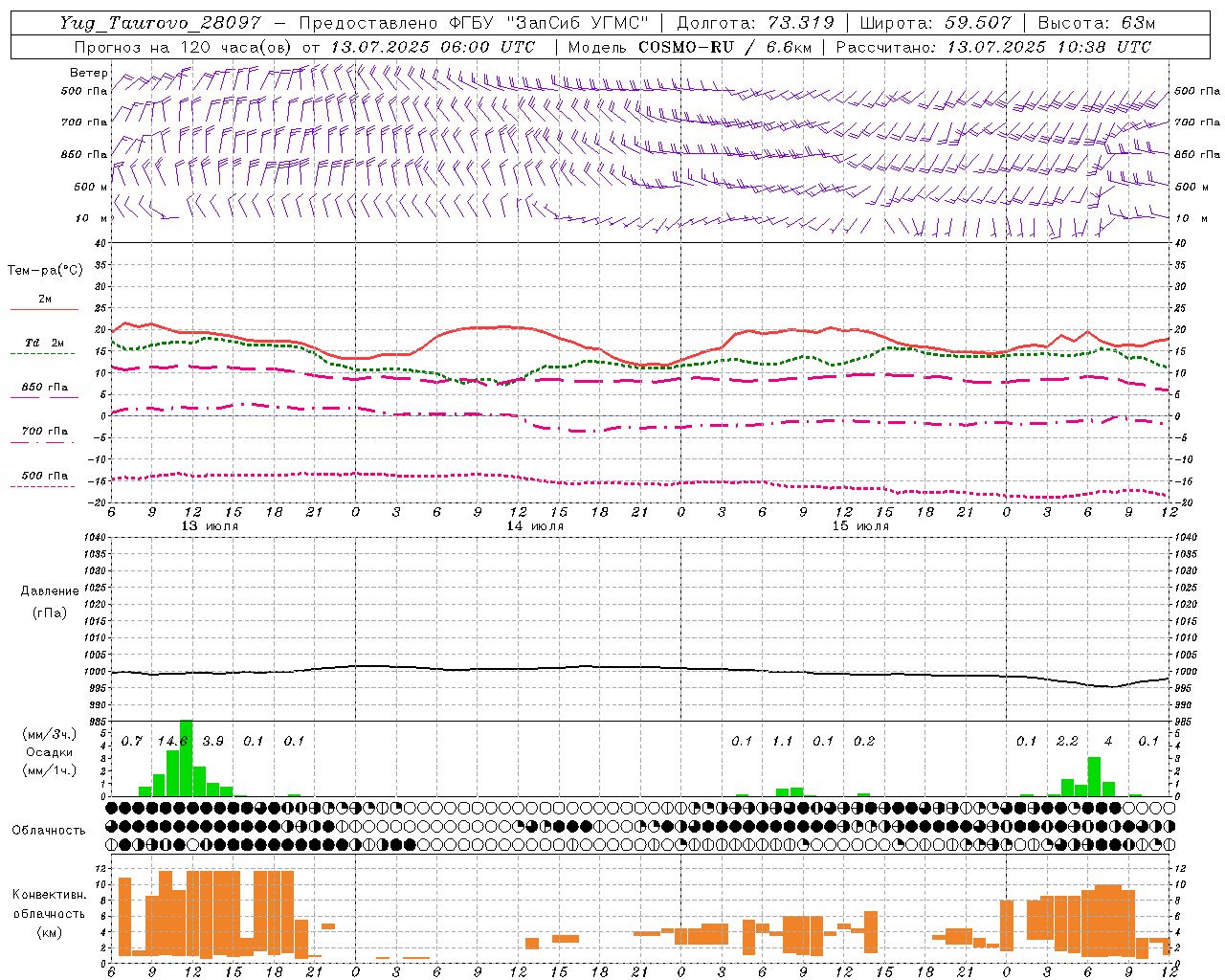This screenshot has height=980, width=1225.
Task: Click the Модель COSMO-RU / 6.6км text
Action: pos(688,47)
